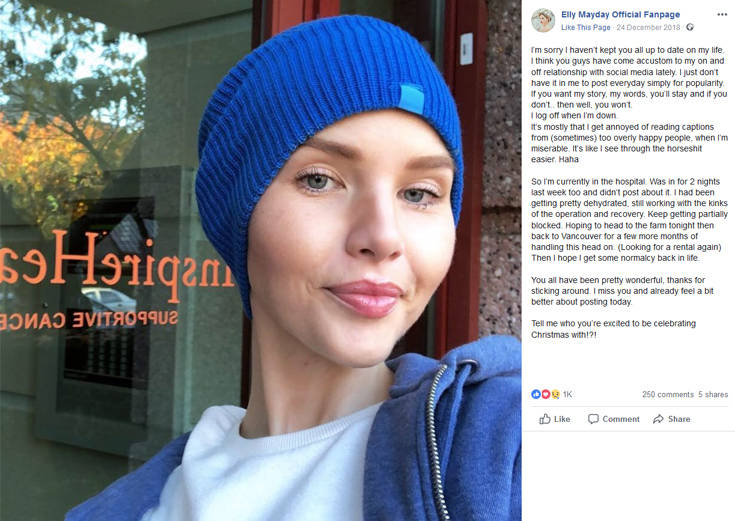View the 5 shares list
This screenshot has height=521, width=735.
713,394
